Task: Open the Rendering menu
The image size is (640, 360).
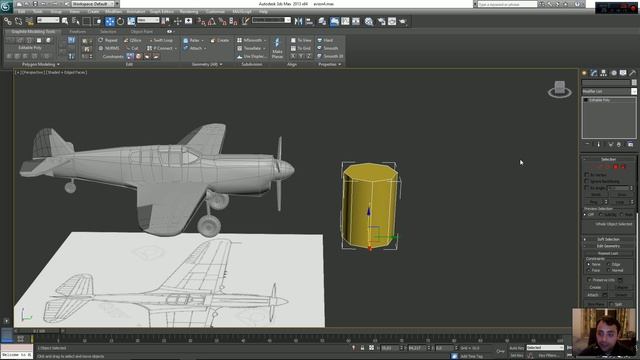Action: coord(189,12)
